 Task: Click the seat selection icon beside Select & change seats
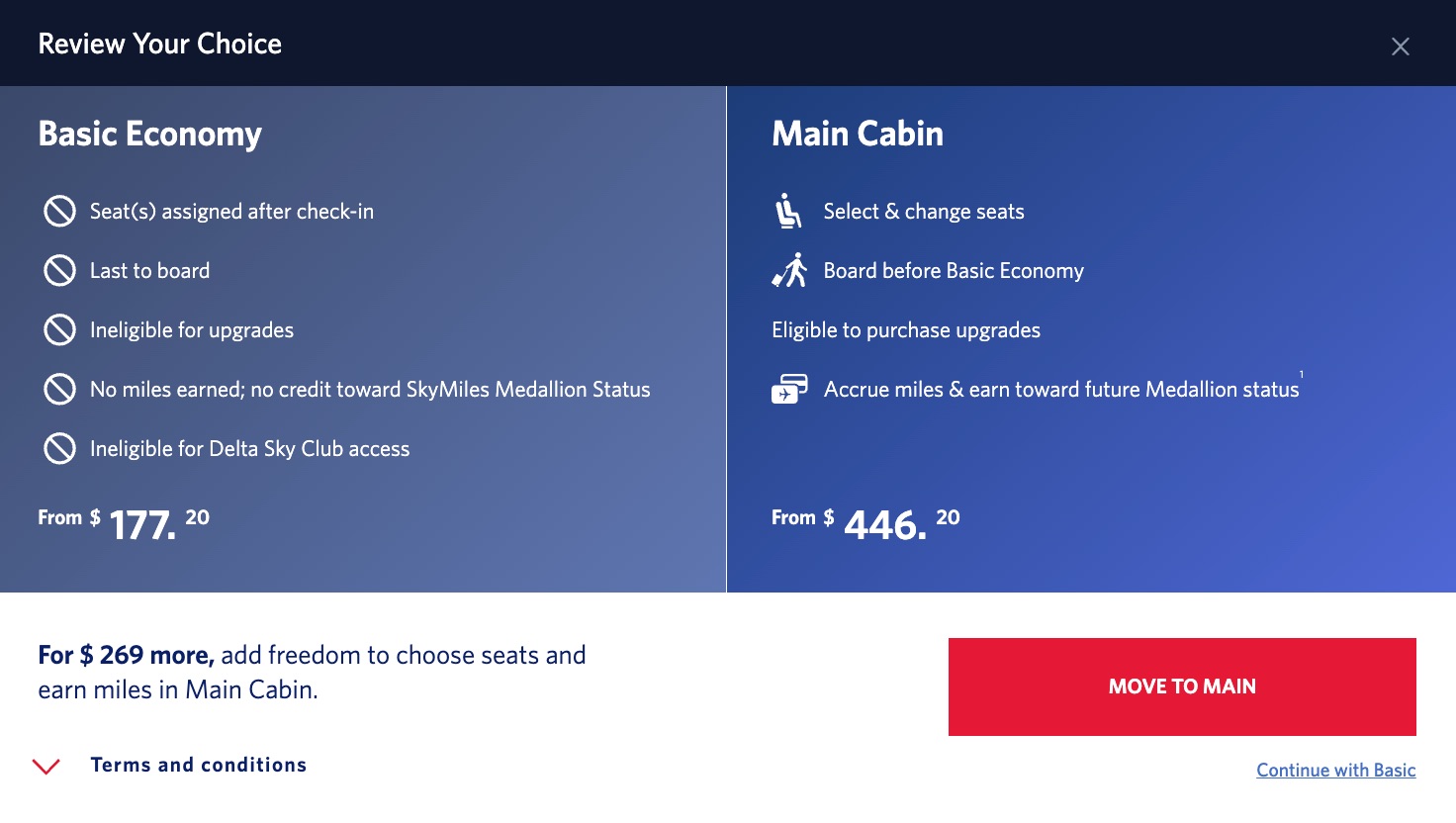(788, 211)
